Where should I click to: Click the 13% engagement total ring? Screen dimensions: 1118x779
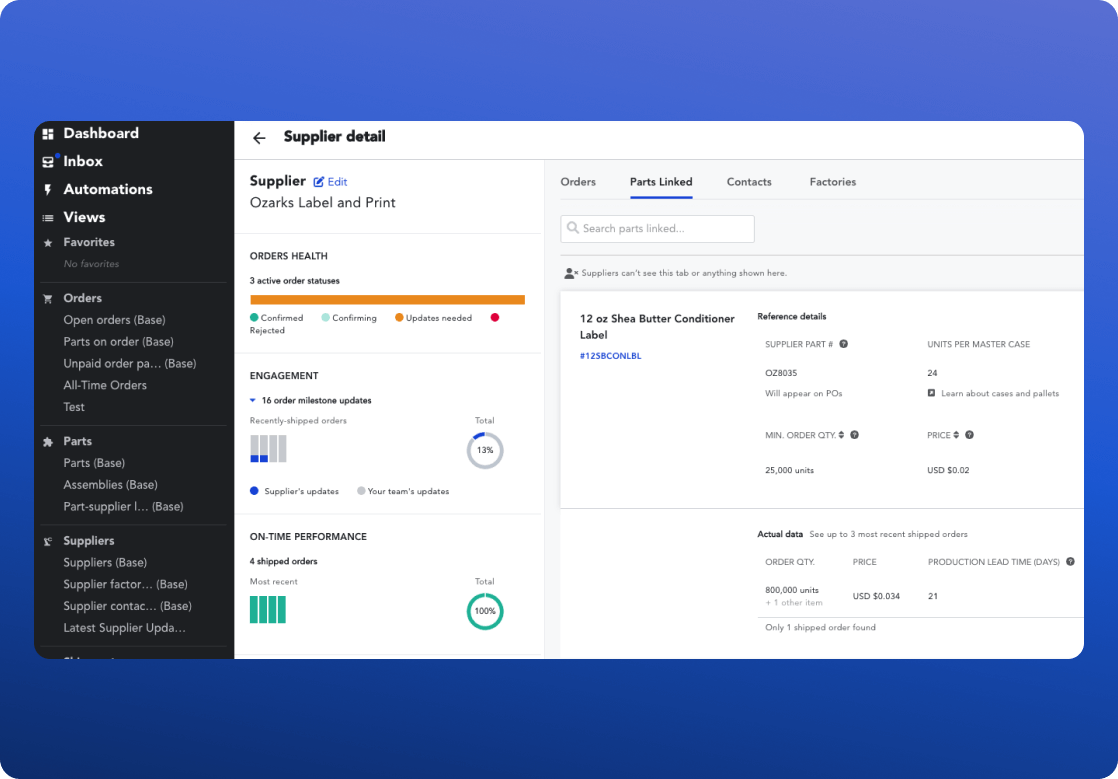click(485, 450)
